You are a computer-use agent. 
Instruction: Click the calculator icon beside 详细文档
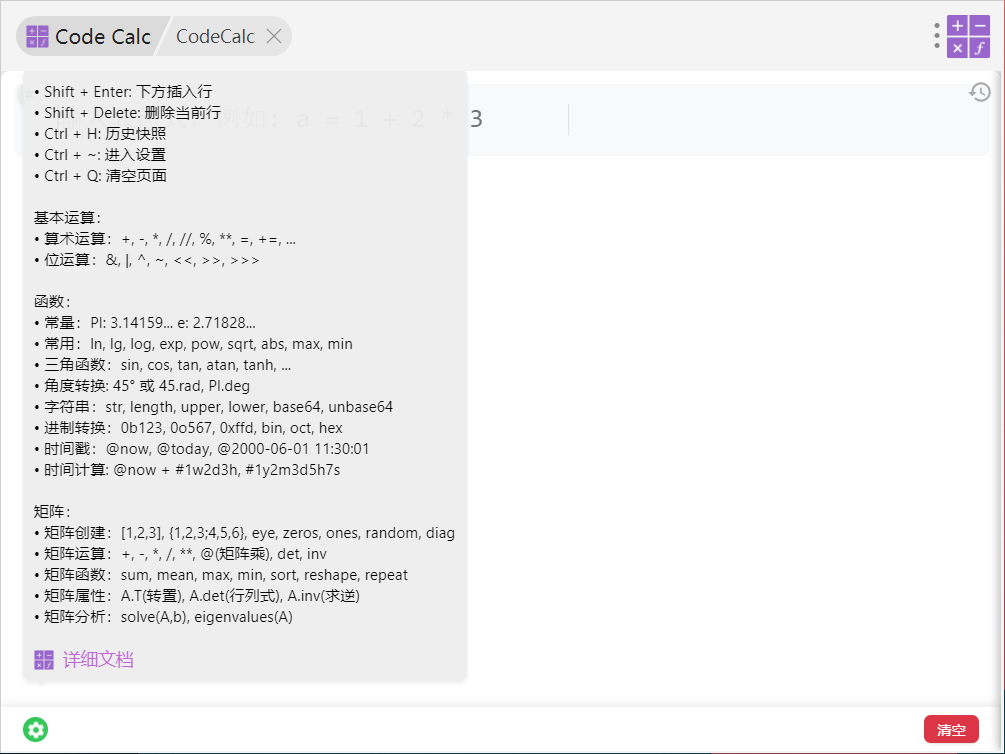(x=44, y=660)
